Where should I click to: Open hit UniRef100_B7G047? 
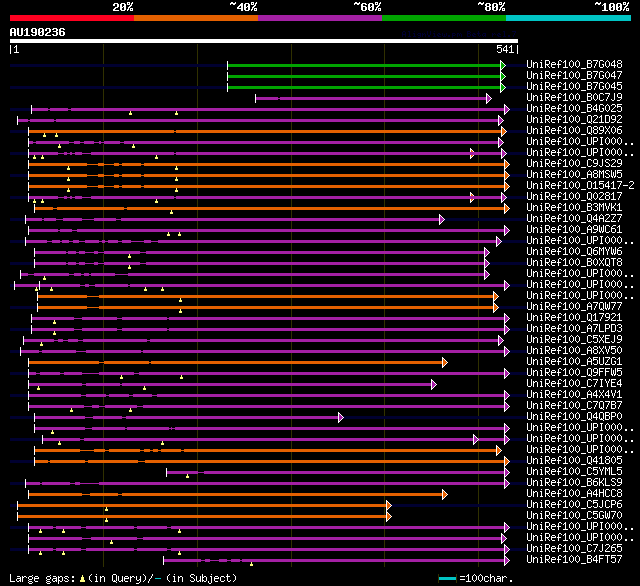pos(574,75)
